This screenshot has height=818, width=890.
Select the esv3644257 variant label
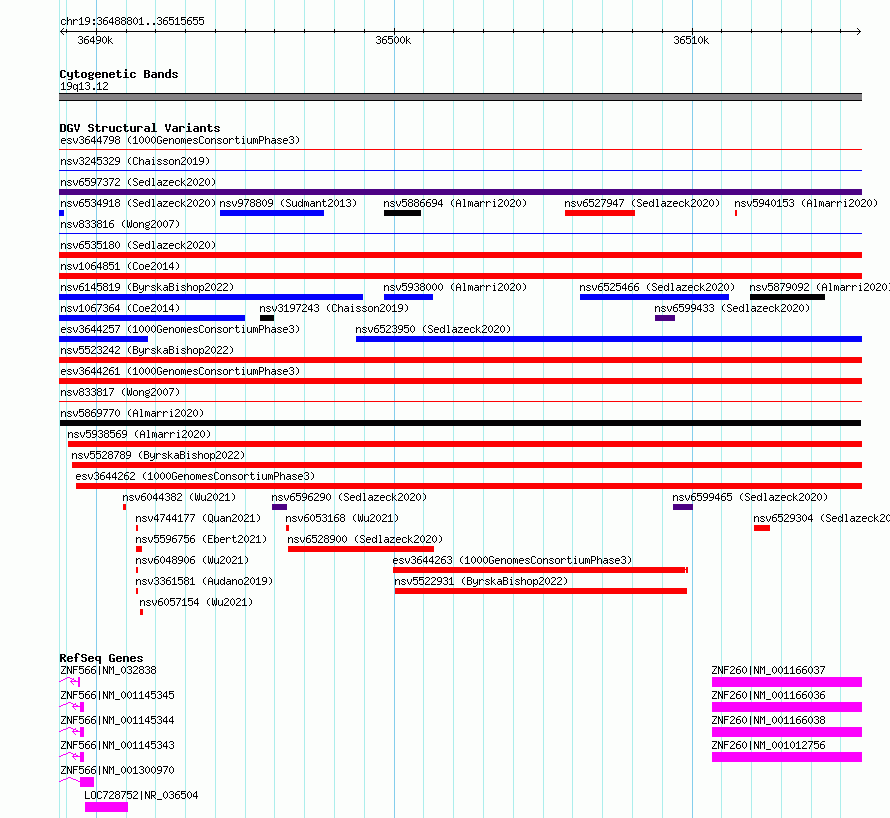(x=180, y=329)
